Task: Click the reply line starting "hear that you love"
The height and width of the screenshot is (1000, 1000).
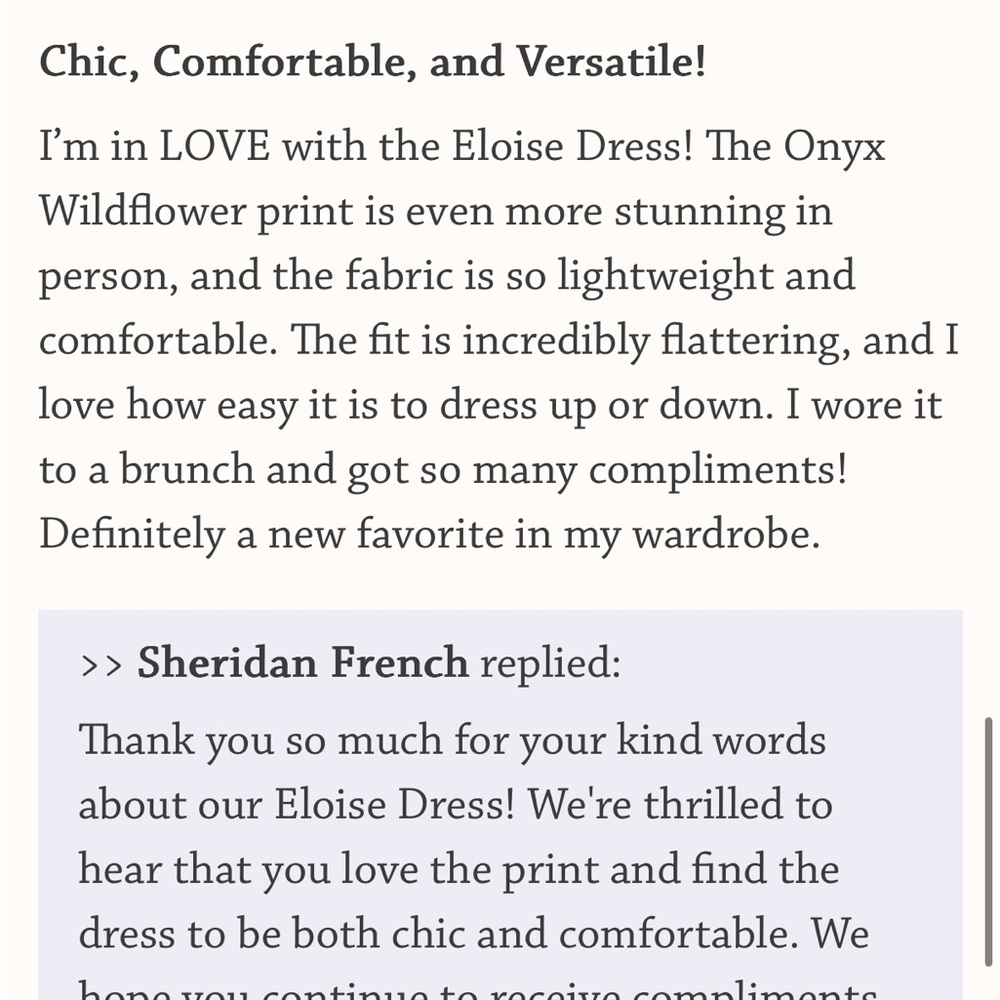Action: tap(459, 870)
